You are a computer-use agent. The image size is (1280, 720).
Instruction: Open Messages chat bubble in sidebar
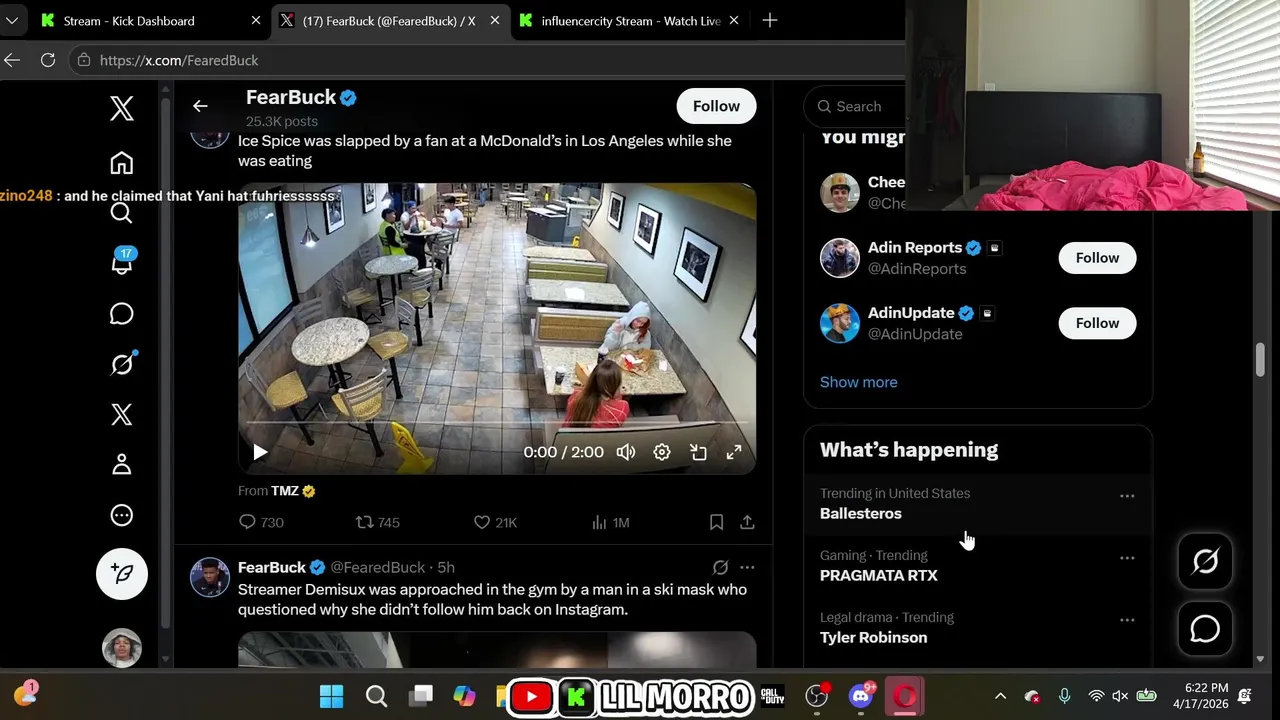[122, 314]
